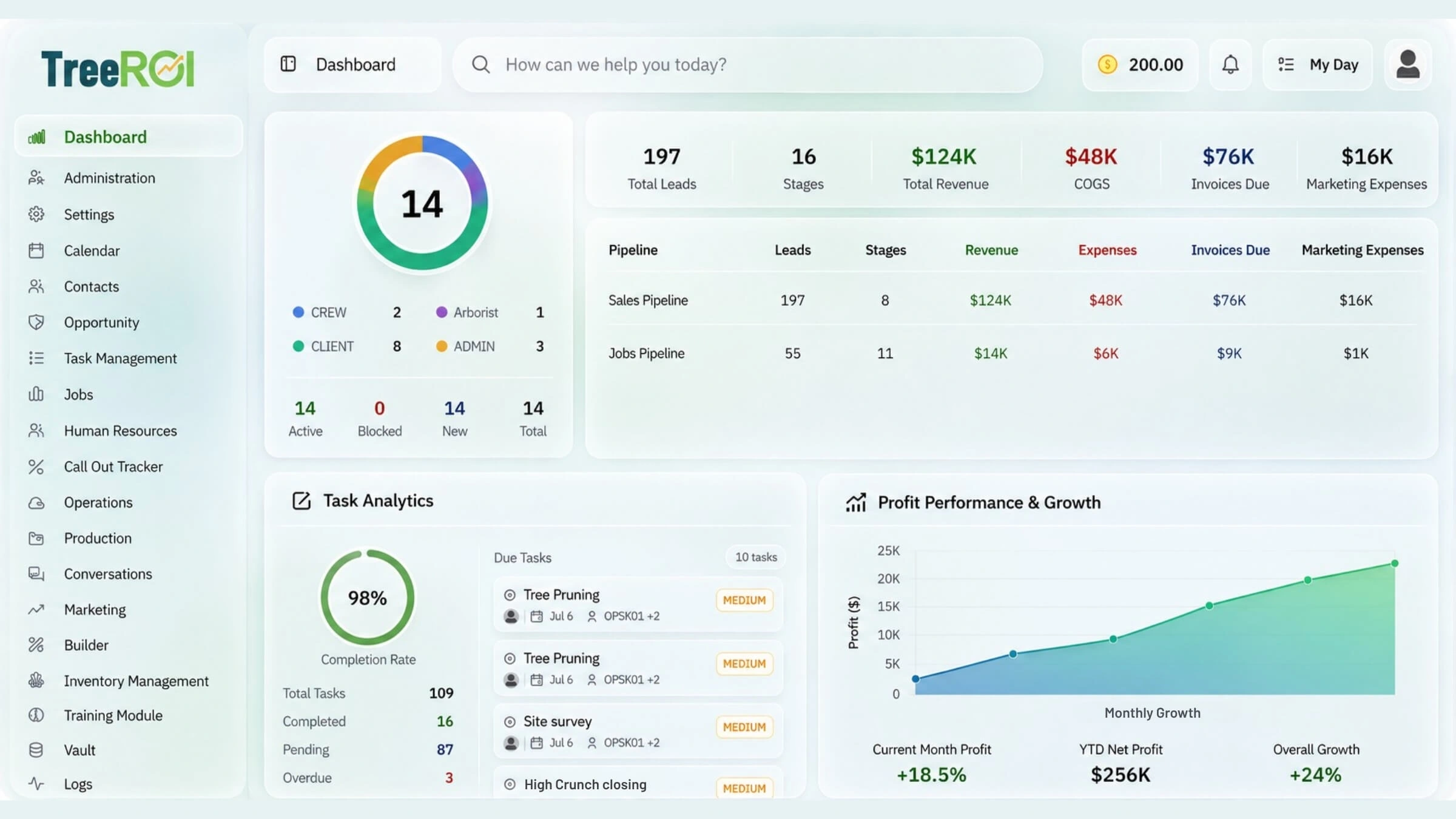1456x819 pixels.
Task: Open the notifications bell
Action: point(1230,64)
